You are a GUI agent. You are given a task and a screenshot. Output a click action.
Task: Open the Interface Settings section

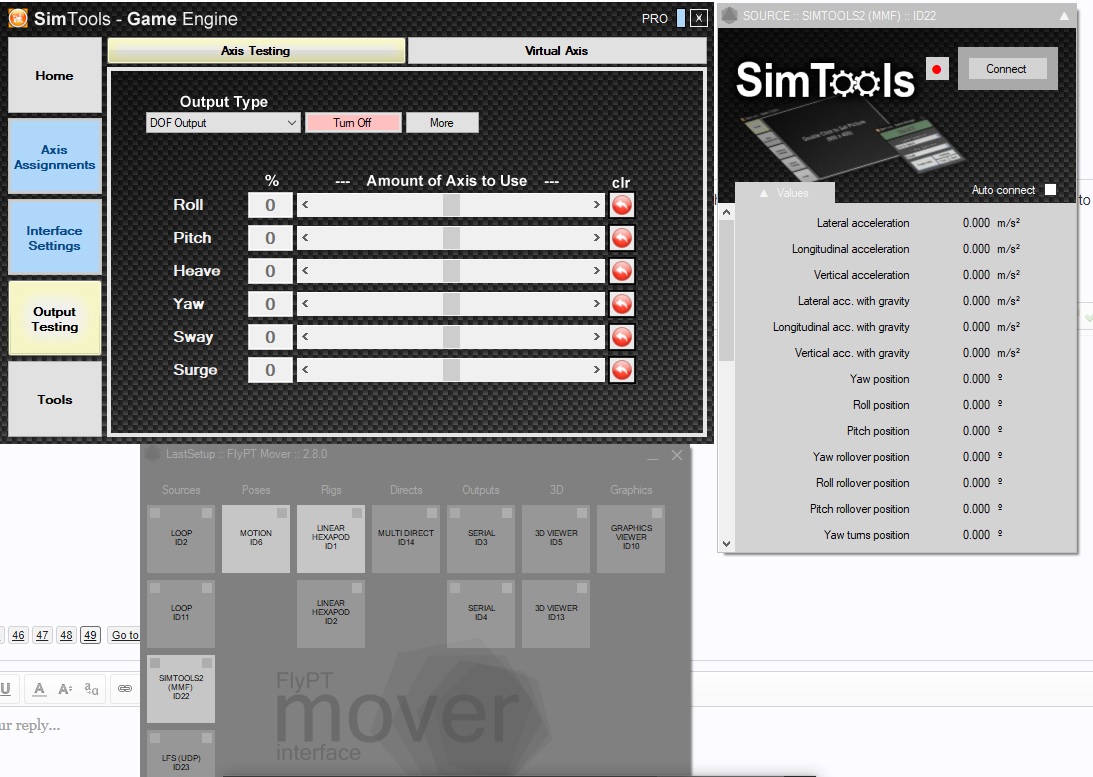(x=54, y=238)
